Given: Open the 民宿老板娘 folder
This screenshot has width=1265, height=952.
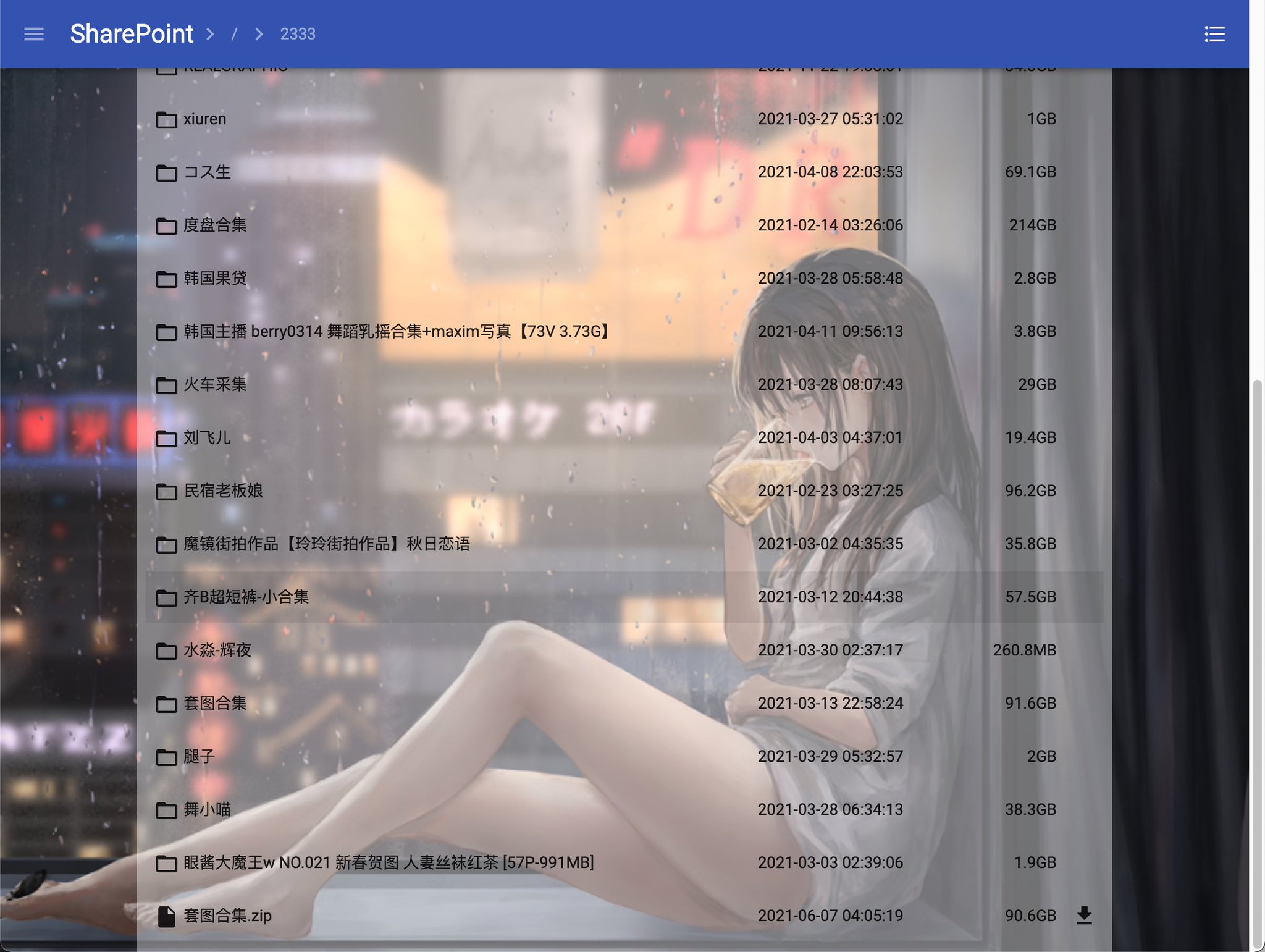Looking at the screenshot, I should click(223, 491).
